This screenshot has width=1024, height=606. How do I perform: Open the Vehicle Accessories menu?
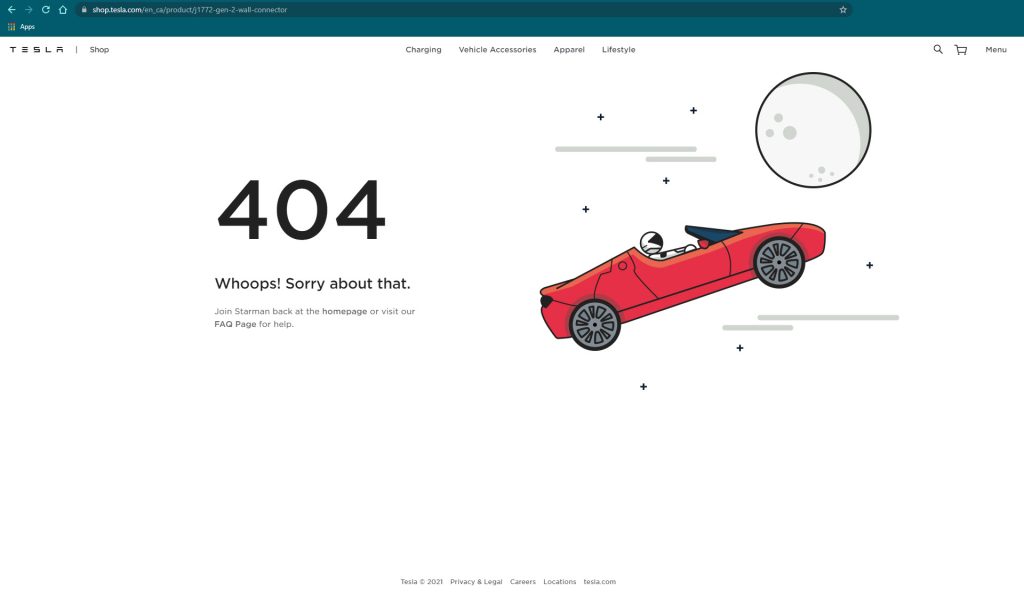497,50
